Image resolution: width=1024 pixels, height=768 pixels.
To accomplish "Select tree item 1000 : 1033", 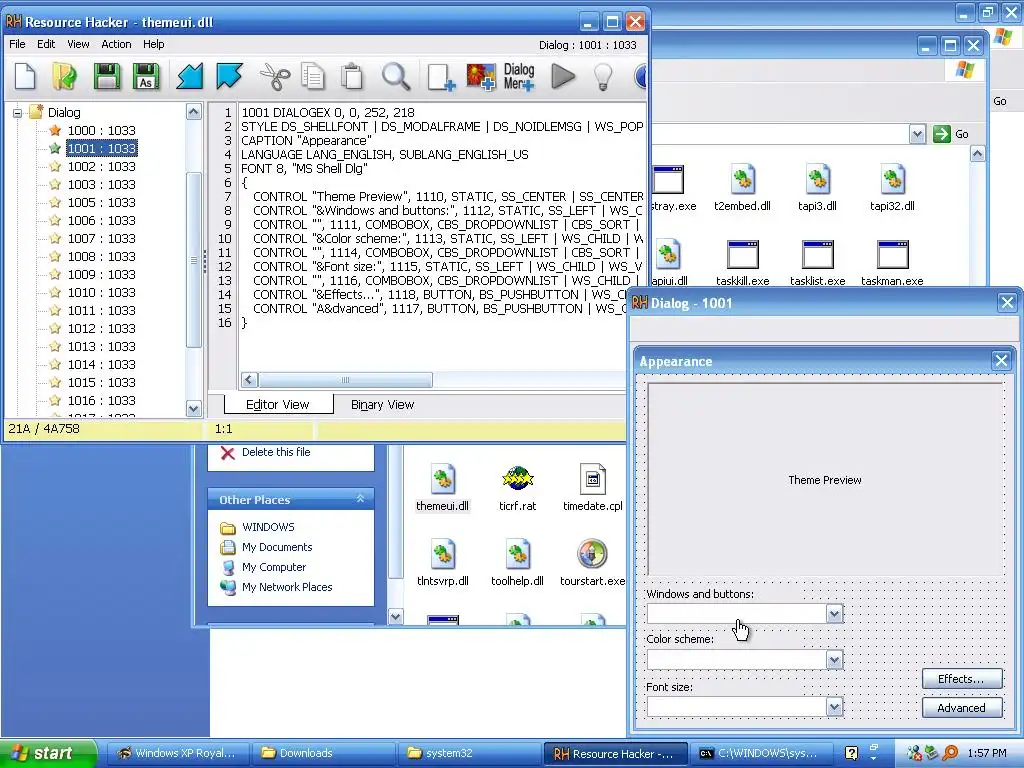I will pos(101,131).
